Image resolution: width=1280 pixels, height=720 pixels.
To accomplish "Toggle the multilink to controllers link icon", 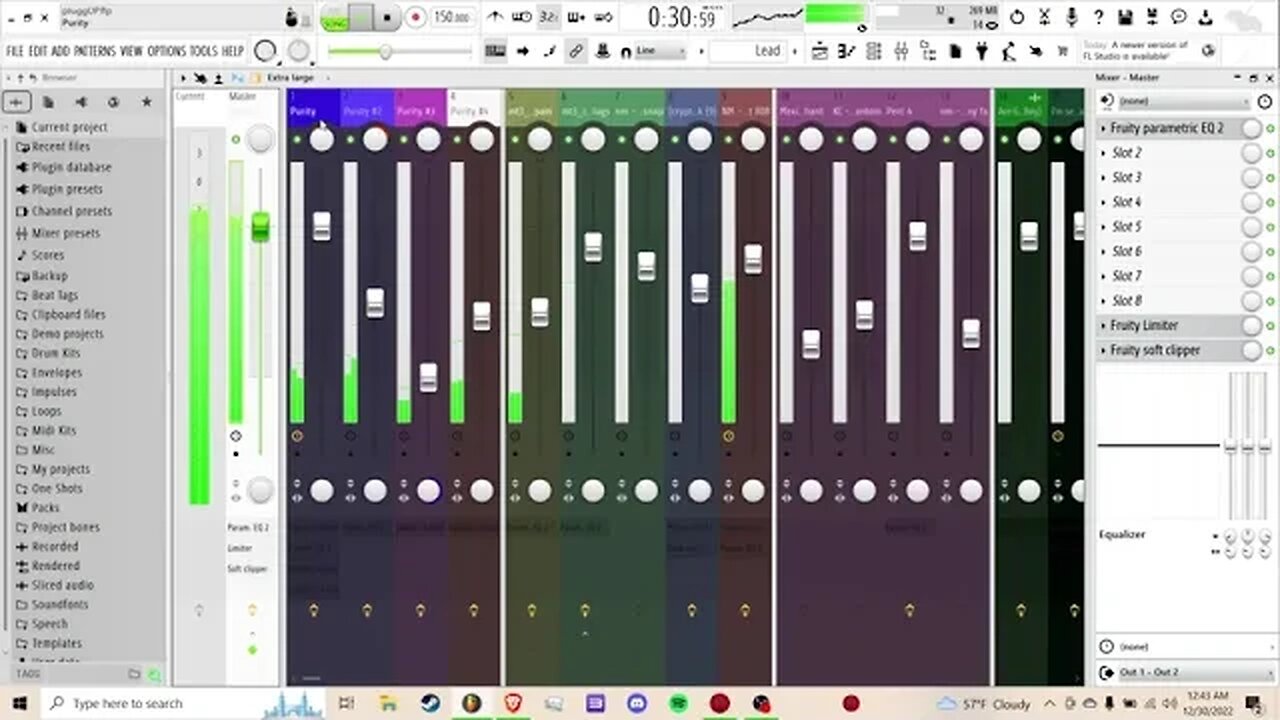I will click(x=575, y=51).
